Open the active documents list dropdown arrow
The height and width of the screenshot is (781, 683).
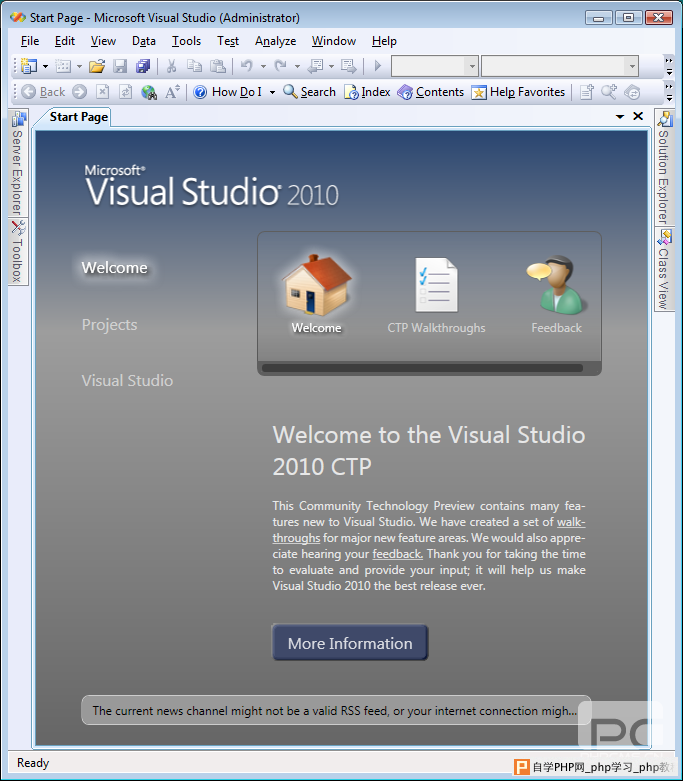tap(620, 117)
